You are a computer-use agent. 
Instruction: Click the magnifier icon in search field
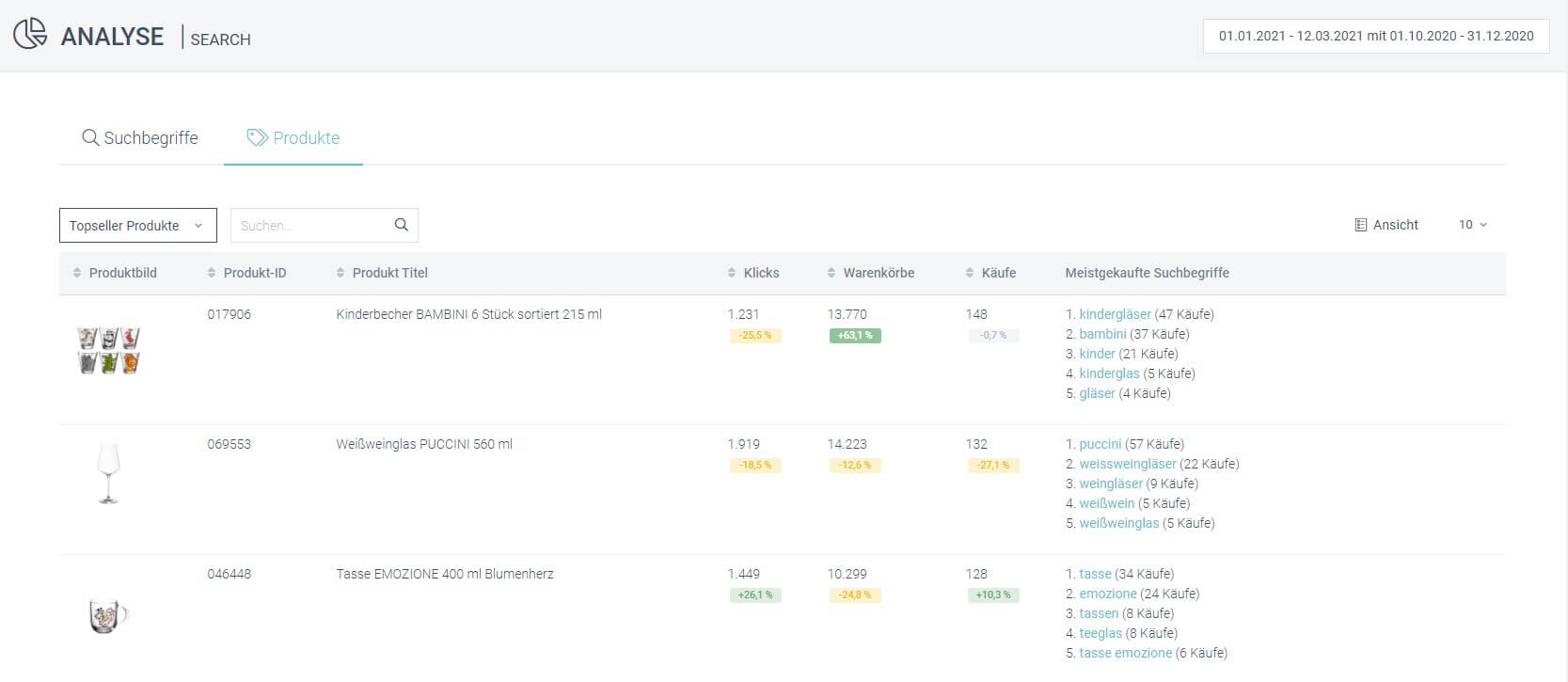401,225
